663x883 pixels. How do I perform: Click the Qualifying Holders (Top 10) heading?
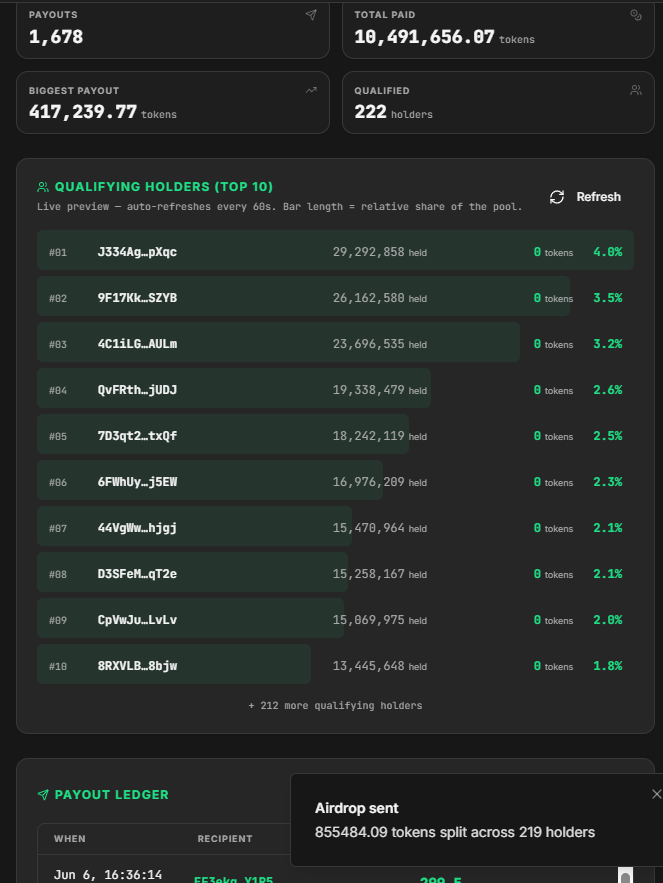click(x=163, y=187)
